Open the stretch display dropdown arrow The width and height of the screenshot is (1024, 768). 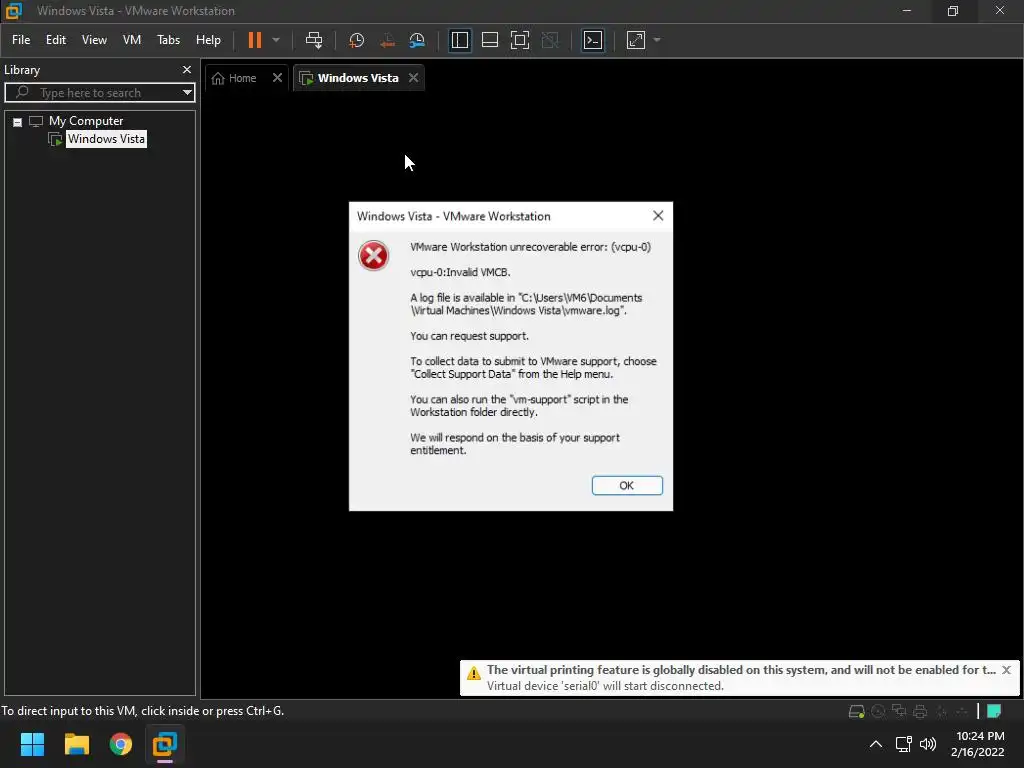(657, 40)
